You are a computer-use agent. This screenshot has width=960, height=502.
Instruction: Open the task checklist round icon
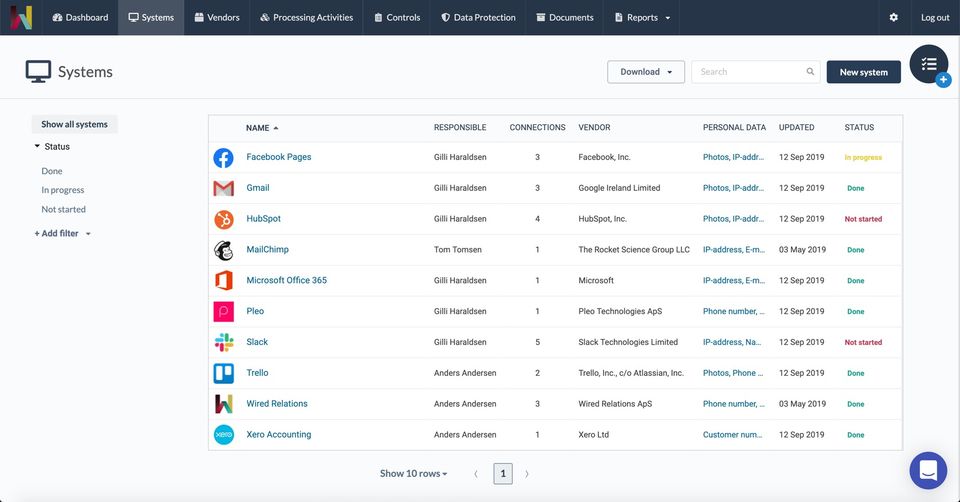pos(929,64)
